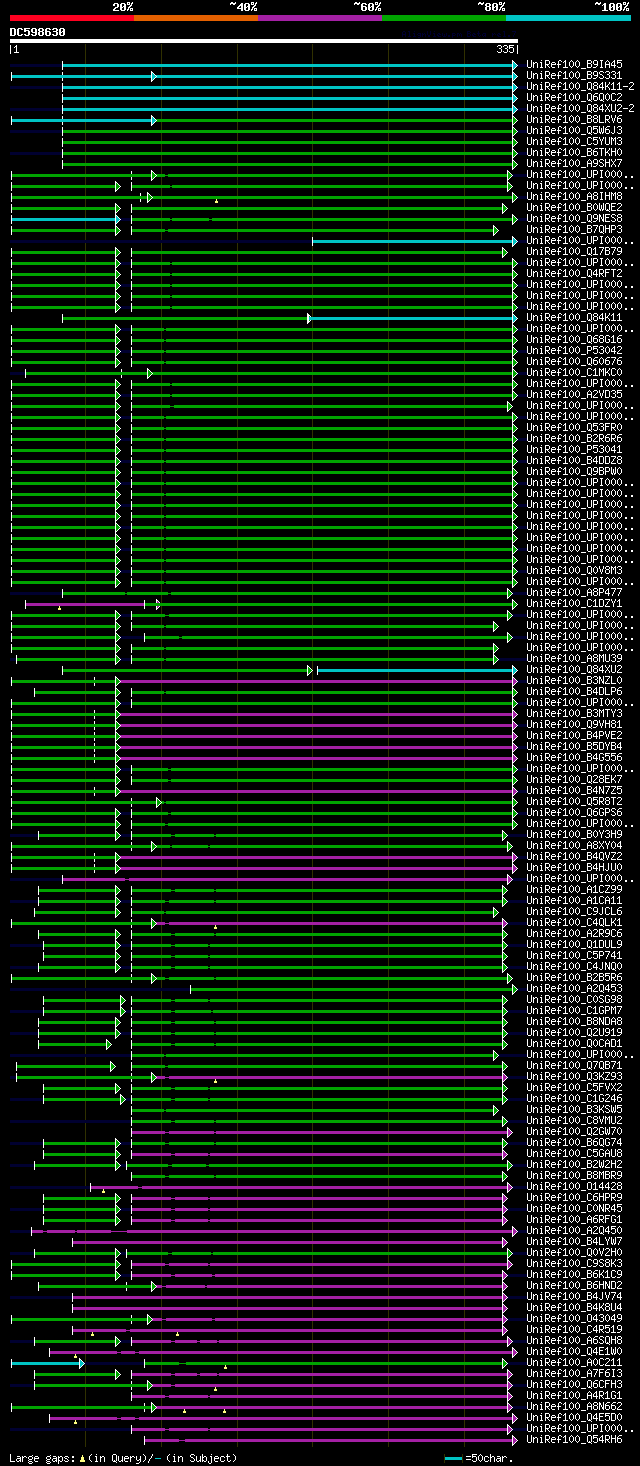Select label UniRef100_Q0CAD1
This screenshot has width=640, height=1466.
[574, 1043]
